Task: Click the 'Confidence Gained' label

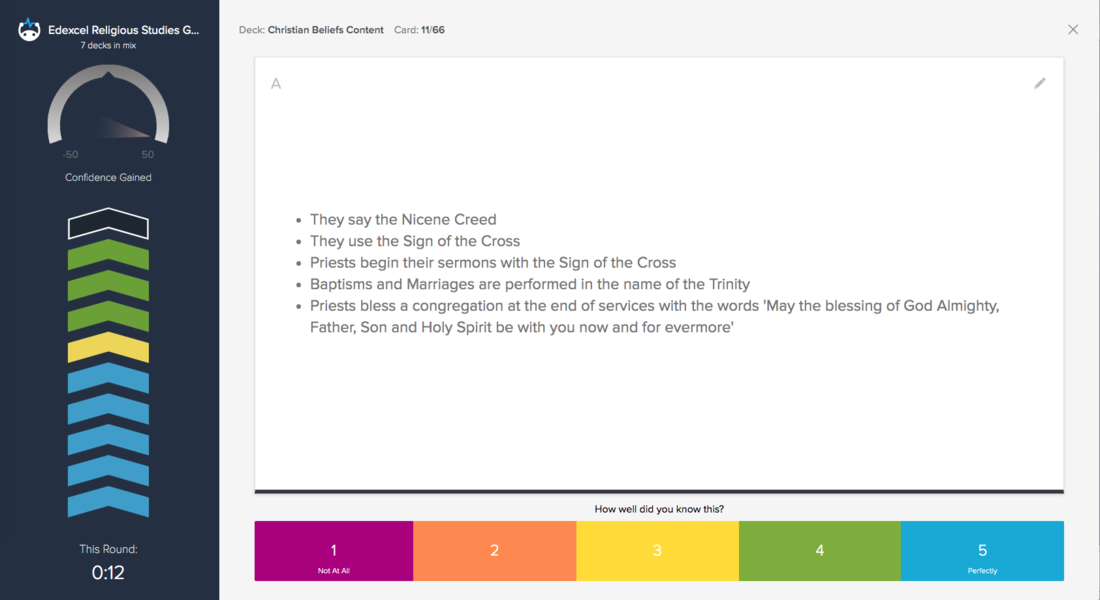Action: 108,178
